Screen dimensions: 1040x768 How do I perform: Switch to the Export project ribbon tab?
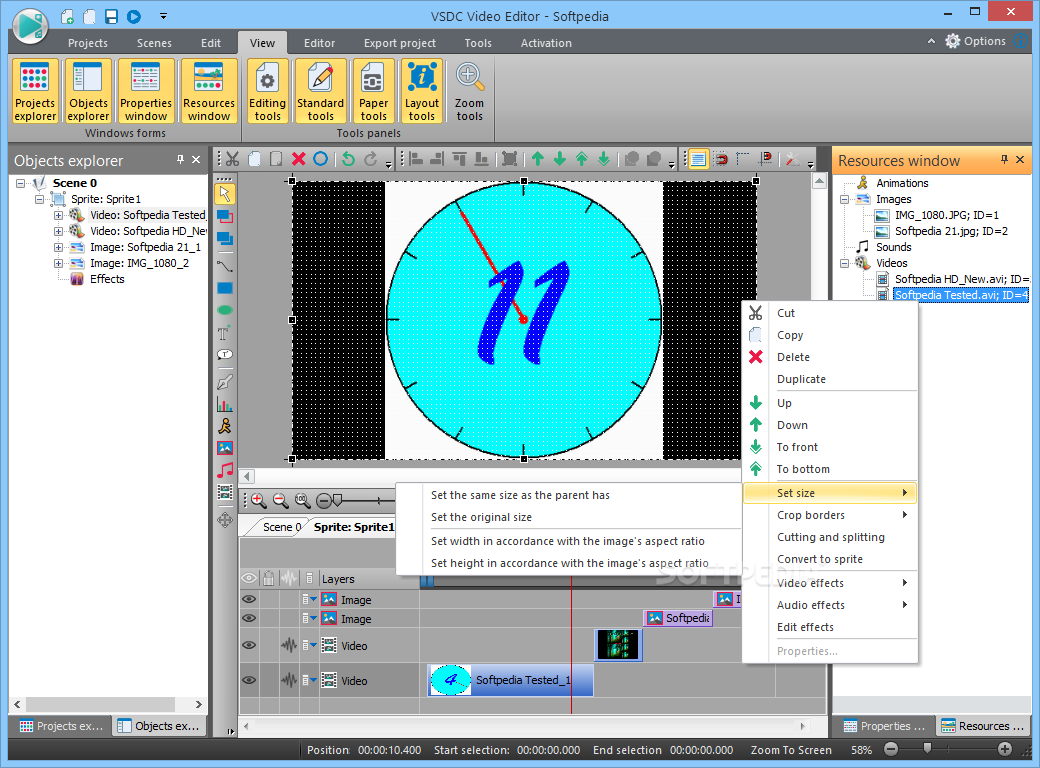[400, 43]
